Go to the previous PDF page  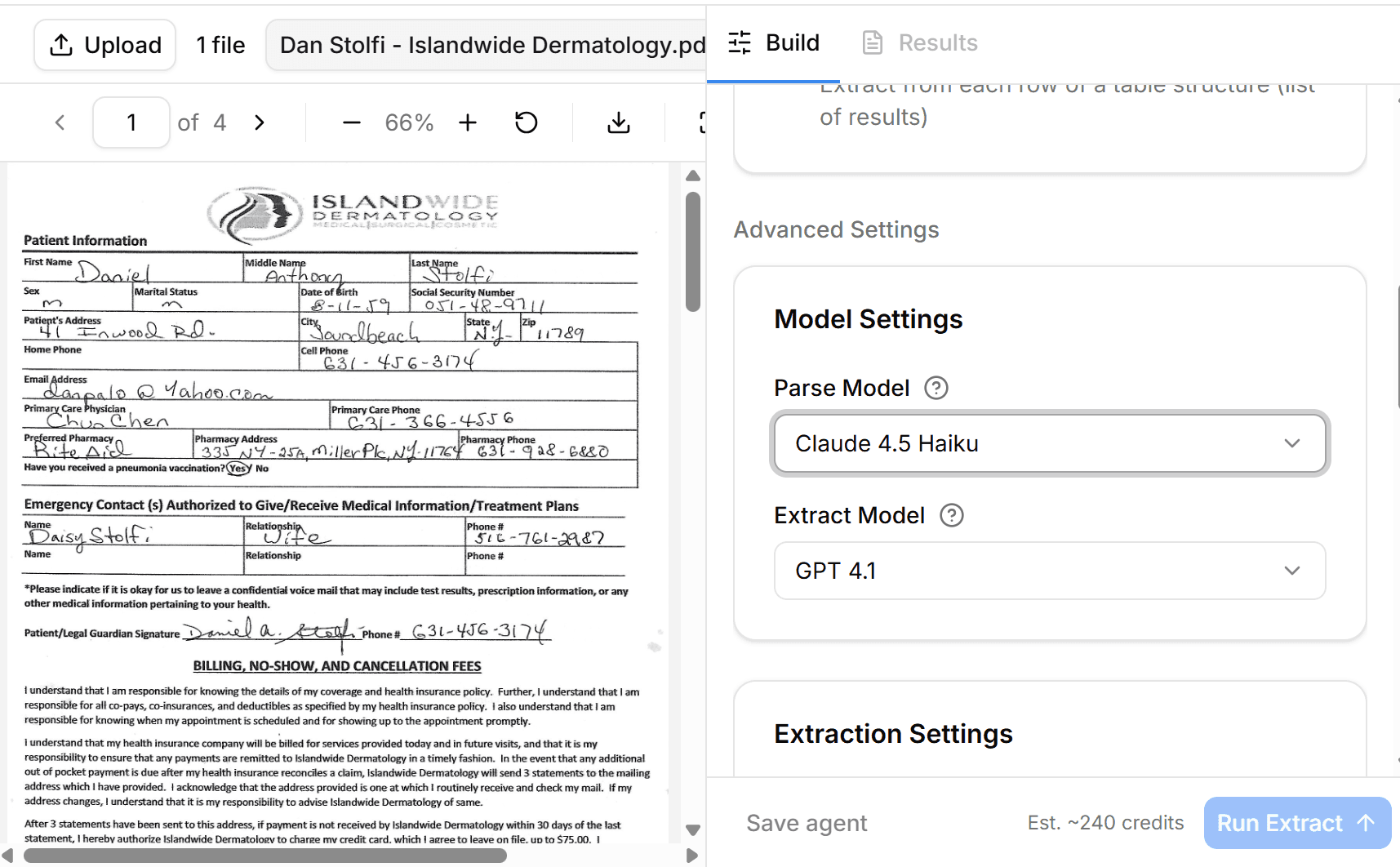(60, 122)
